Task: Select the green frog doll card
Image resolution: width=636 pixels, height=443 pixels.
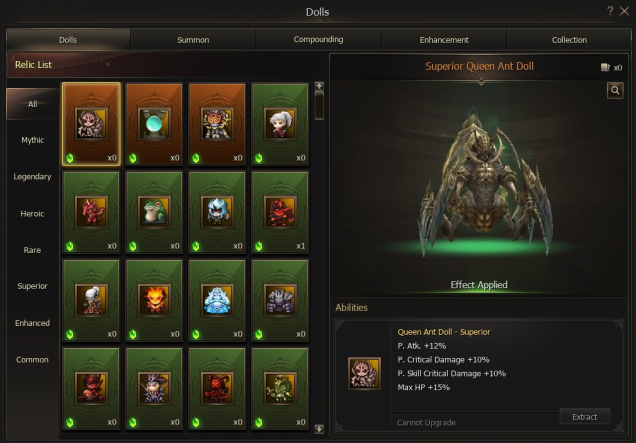Action: pos(154,212)
